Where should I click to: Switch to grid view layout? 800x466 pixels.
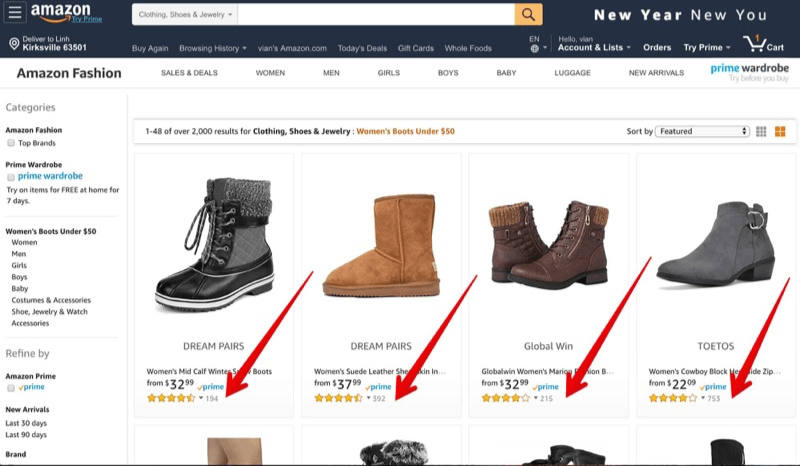pyautogui.click(x=762, y=131)
